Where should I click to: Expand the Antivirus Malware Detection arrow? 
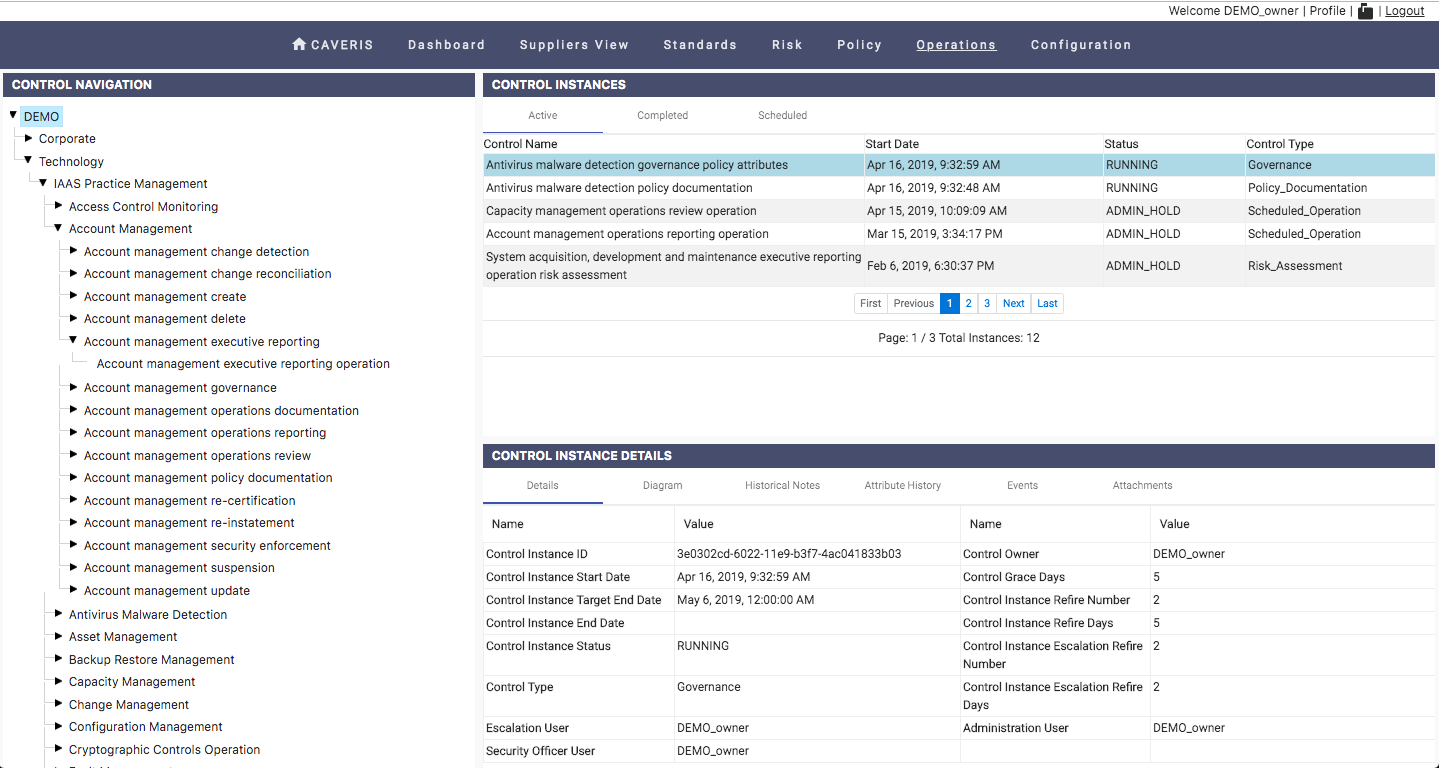pyautogui.click(x=58, y=614)
